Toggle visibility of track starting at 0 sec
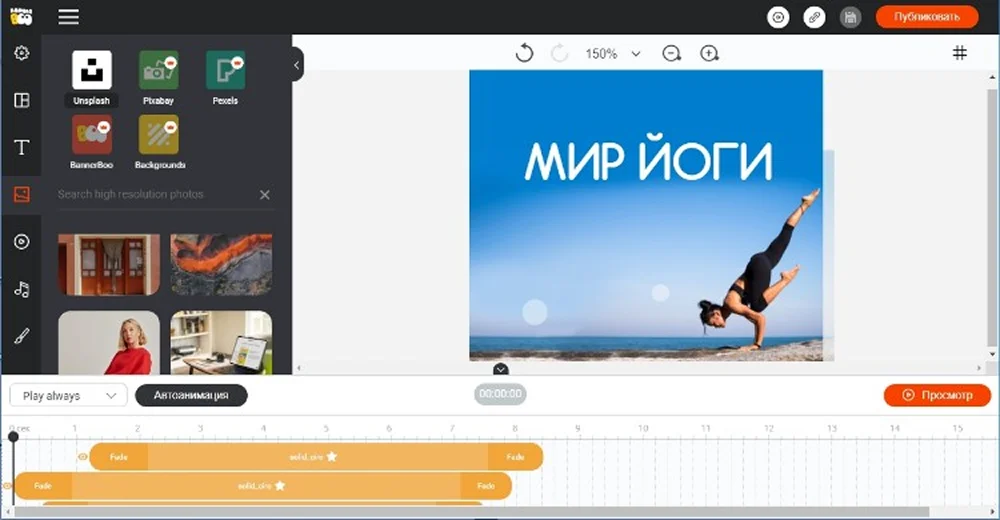The image size is (1000, 520). (7, 486)
